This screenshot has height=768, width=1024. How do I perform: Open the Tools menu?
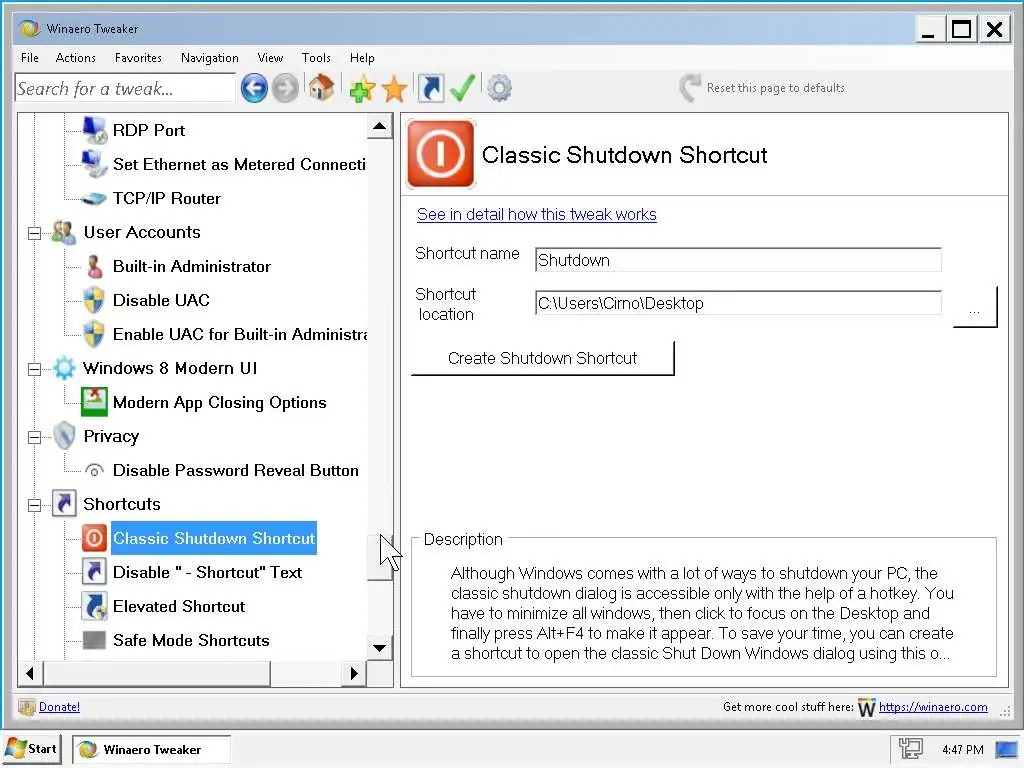[x=316, y=57]
